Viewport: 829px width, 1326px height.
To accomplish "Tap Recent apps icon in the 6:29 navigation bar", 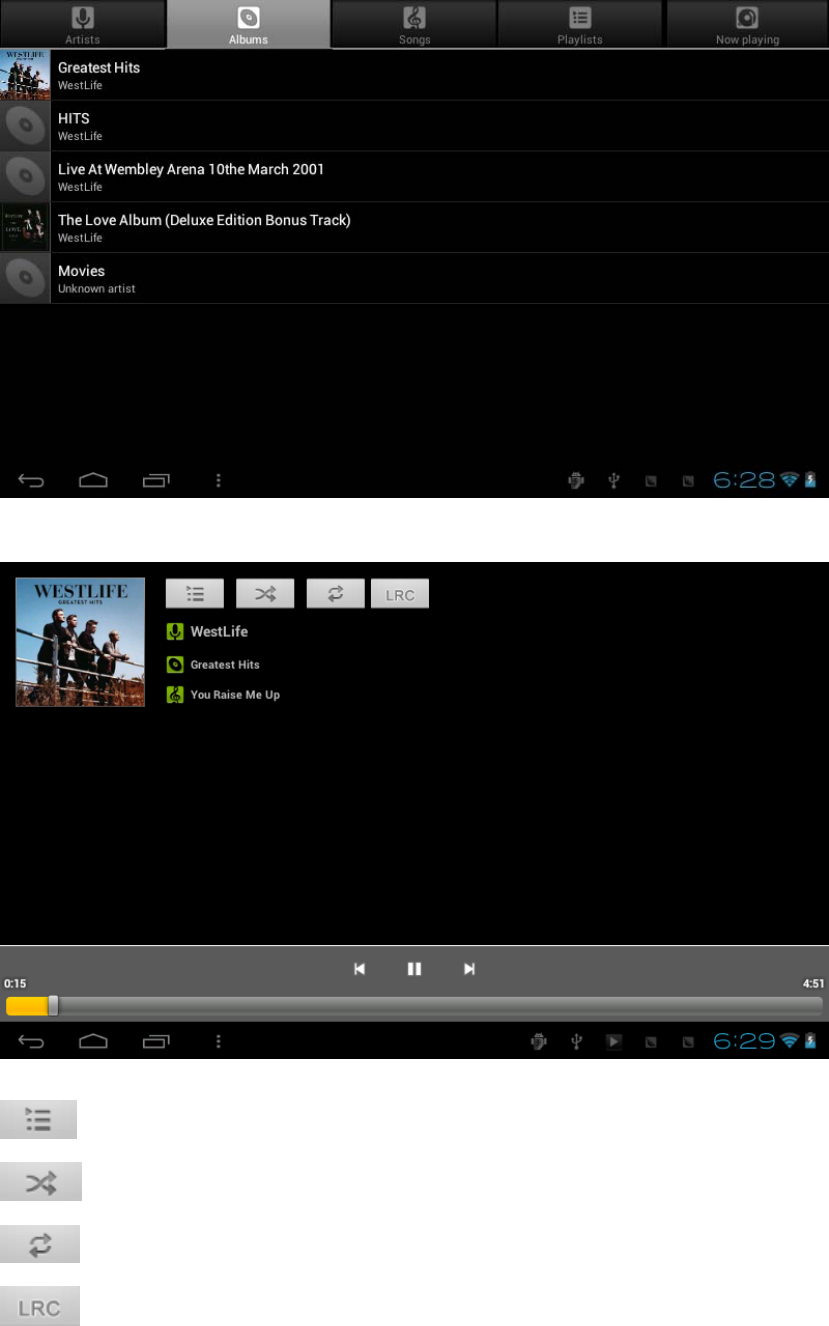I will click(x=156, y=1042).
